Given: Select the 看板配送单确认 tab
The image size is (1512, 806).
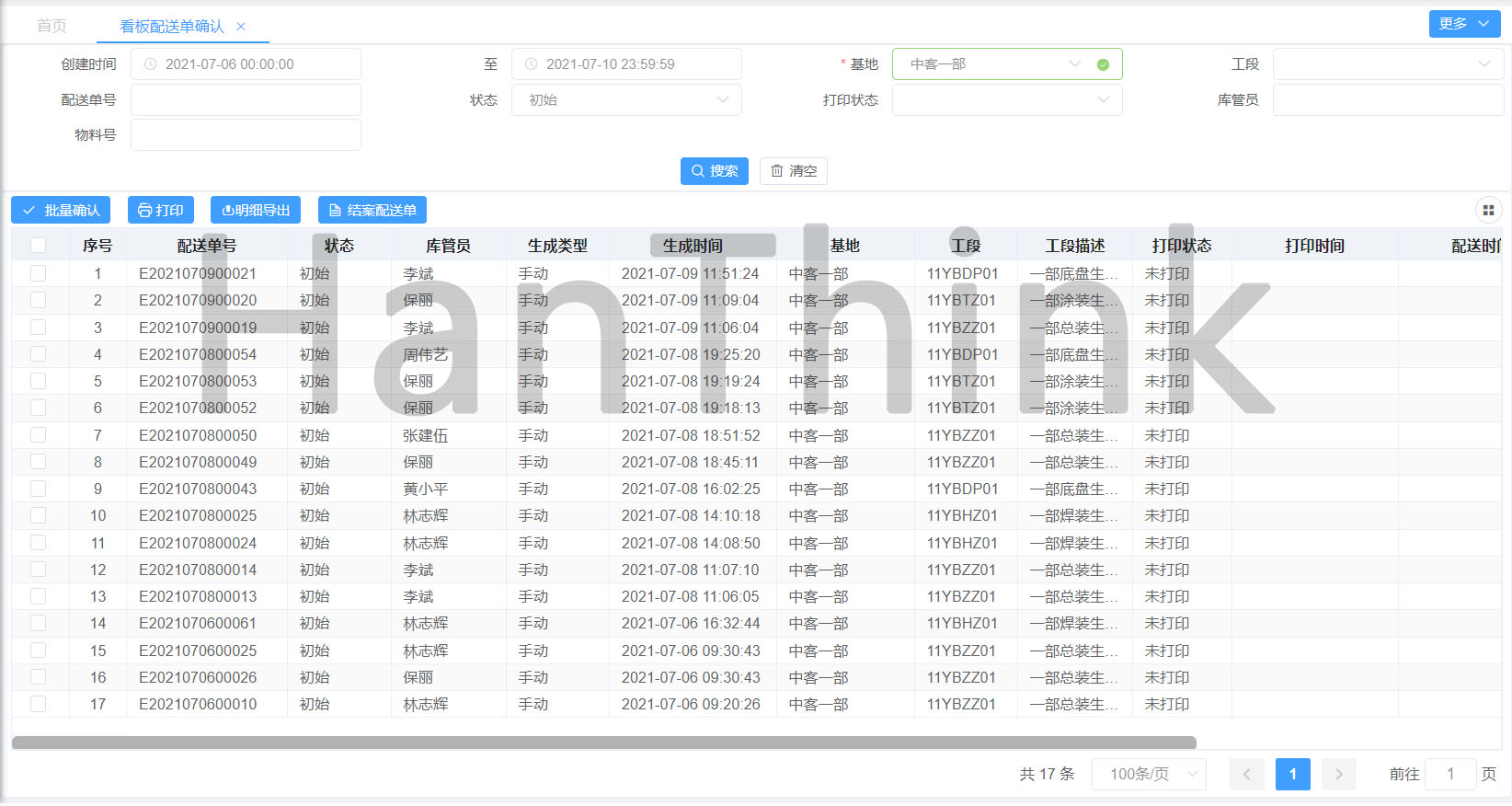Looking at the screenshot, I should [172, 27].
